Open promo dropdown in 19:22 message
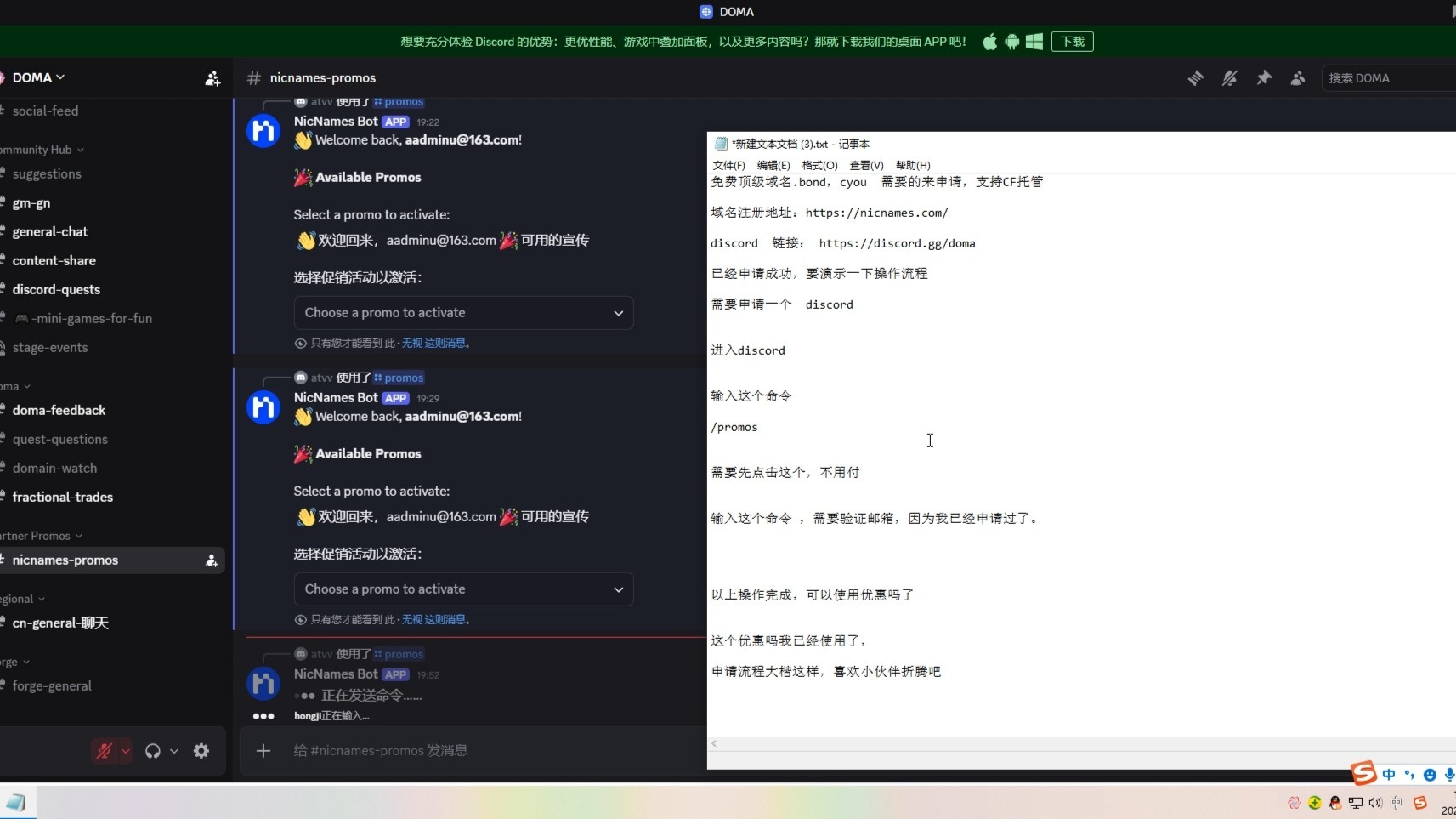The width and height of the screenshot is (1456, 819). (463, 312)
